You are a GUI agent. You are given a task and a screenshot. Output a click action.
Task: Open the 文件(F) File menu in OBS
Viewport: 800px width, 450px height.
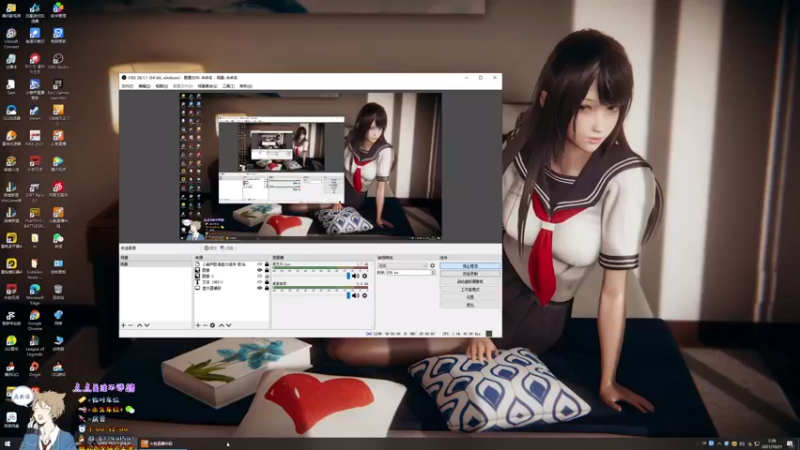128,86
